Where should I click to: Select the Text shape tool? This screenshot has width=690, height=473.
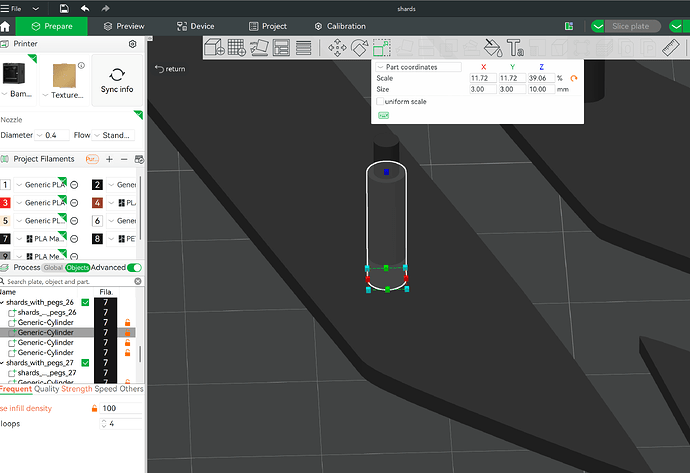[x=515, y=48]
